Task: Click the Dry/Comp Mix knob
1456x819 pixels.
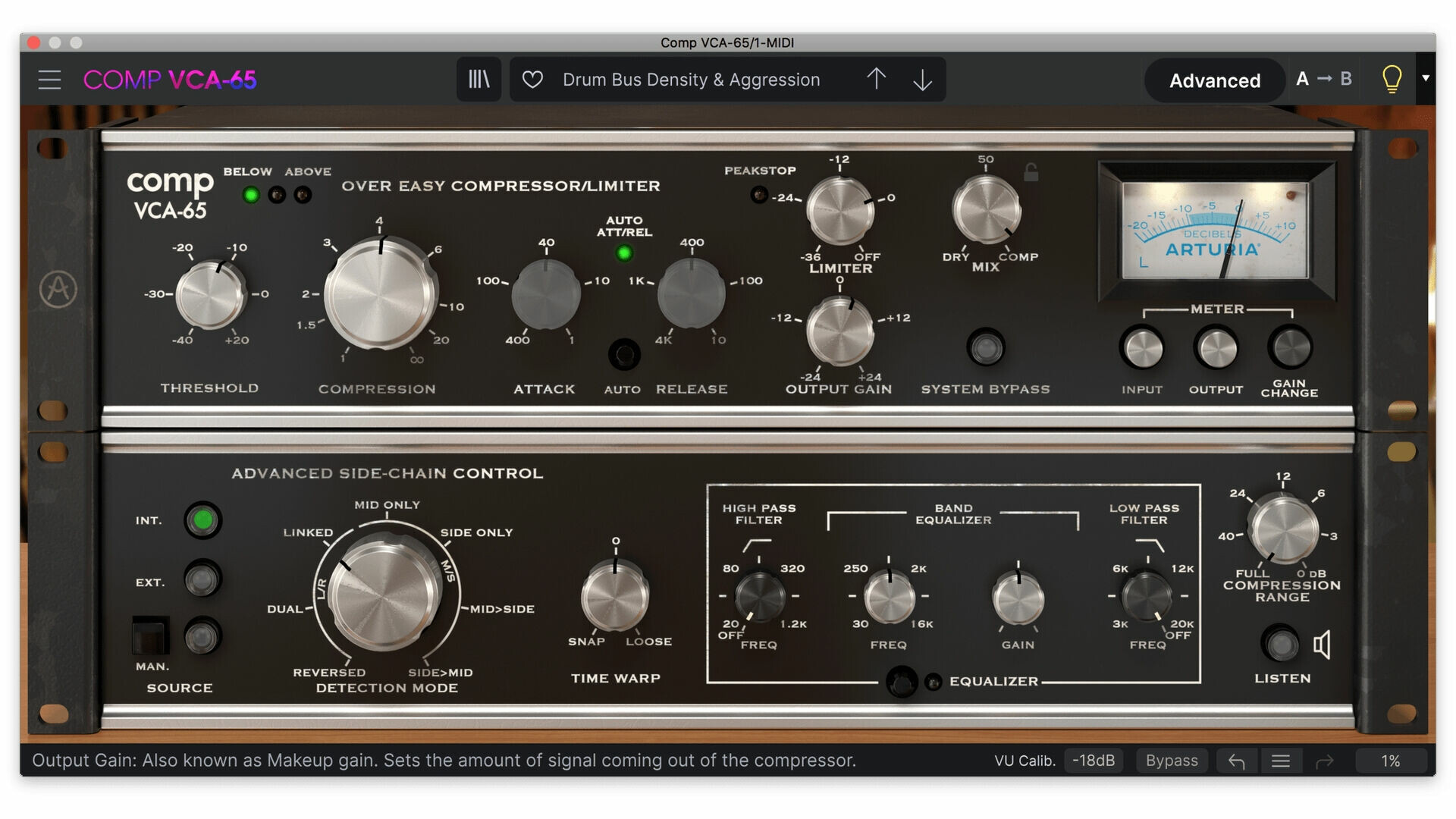Action: click(986, 209)
